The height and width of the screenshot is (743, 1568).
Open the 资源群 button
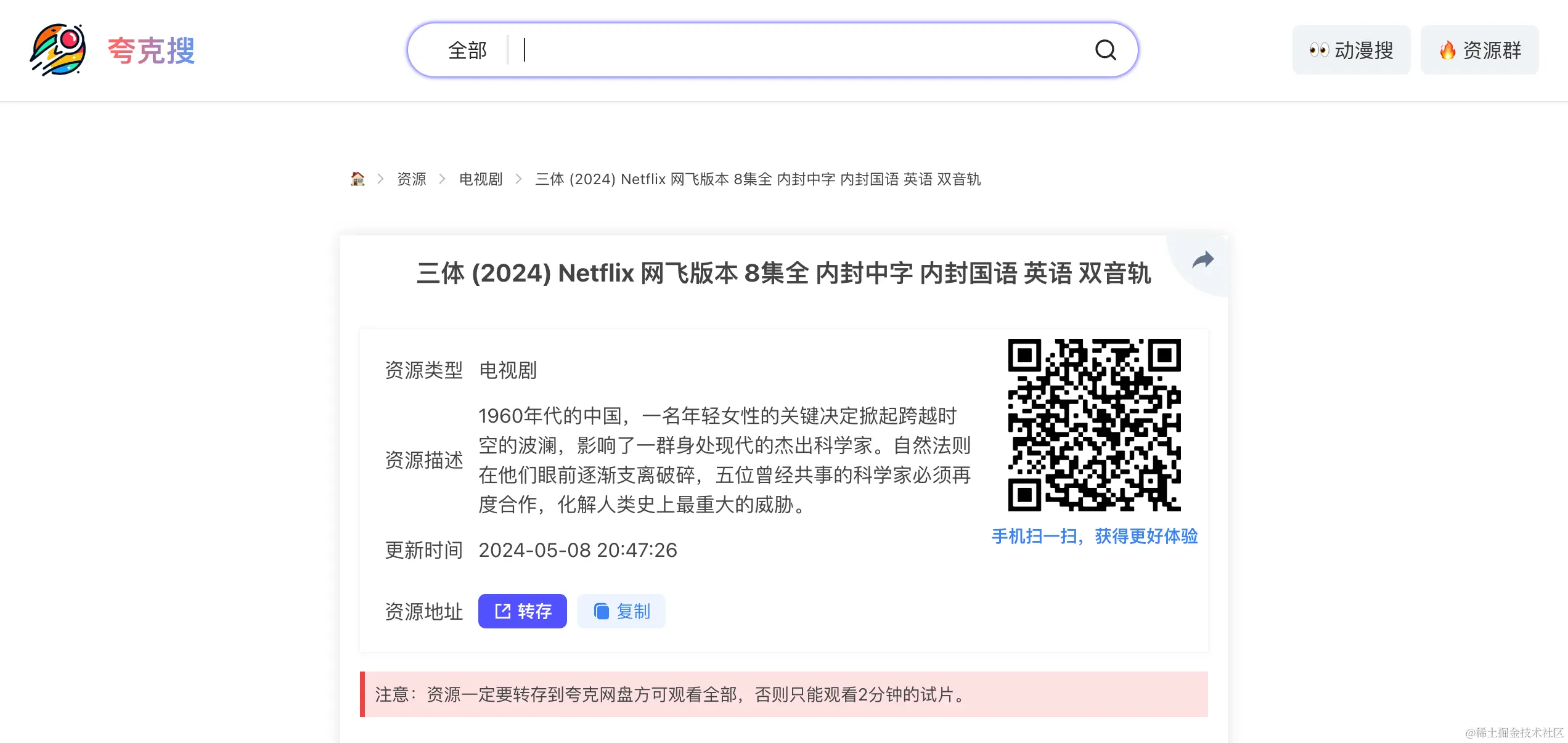pyautogui.click(x=1479, y=50)
